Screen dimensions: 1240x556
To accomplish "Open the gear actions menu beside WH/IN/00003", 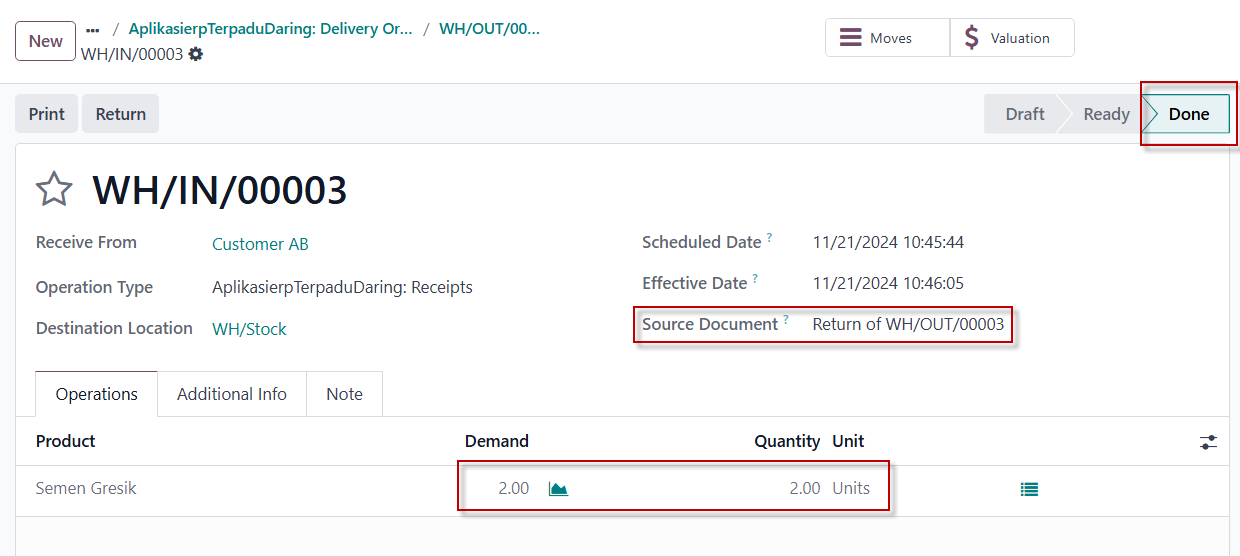I will pos(196,54).
